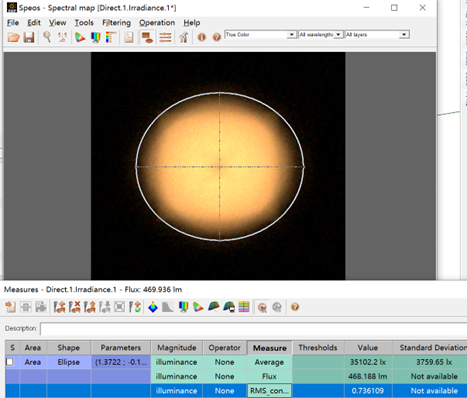Open the Operation menu
Image resolution: width=467 pixels, height=398 pixels.
pyautogui.click(x=157, y=23)
